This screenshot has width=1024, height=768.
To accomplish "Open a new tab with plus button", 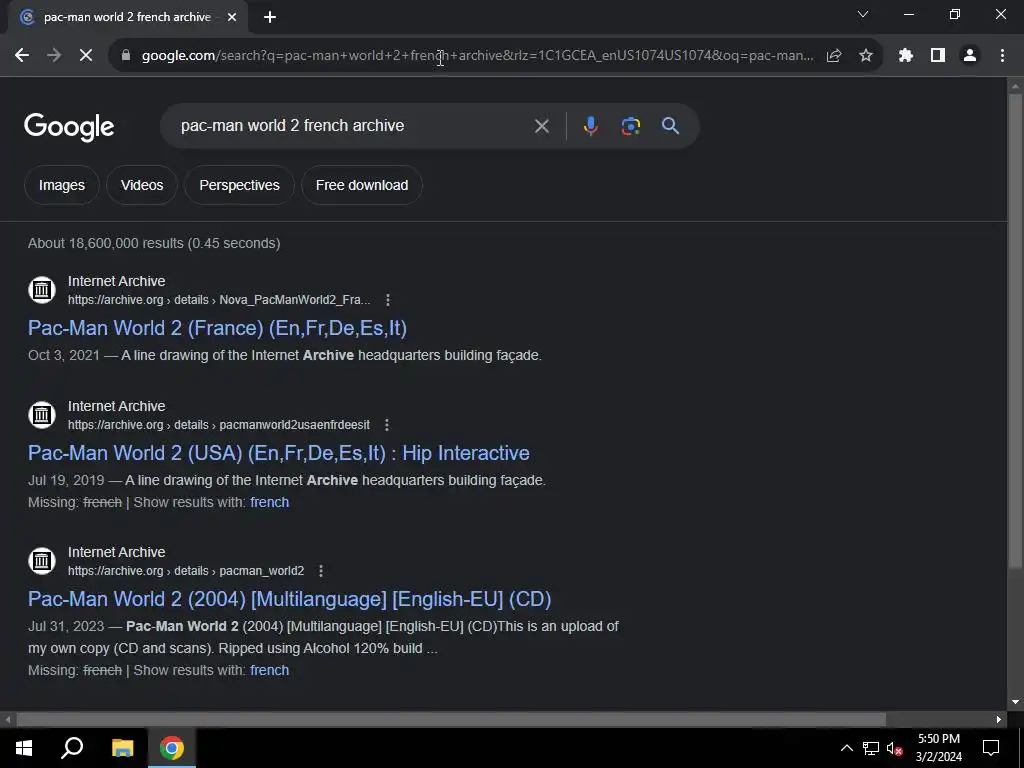I will point(270,17).
